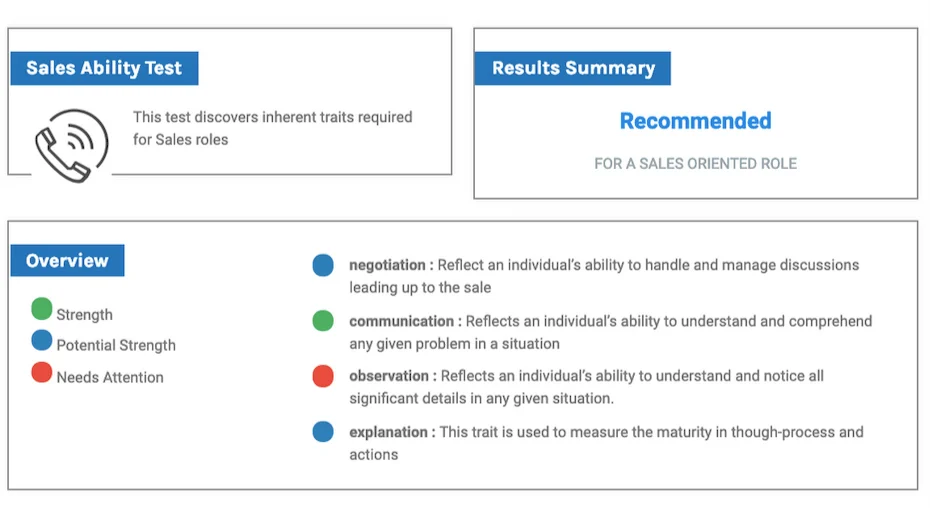Image resolution: width=930 pixels, height=508 pixels.
Task: Select the blue dot beside negotiation
Action: pyautogui.click(x=323, y=265)
